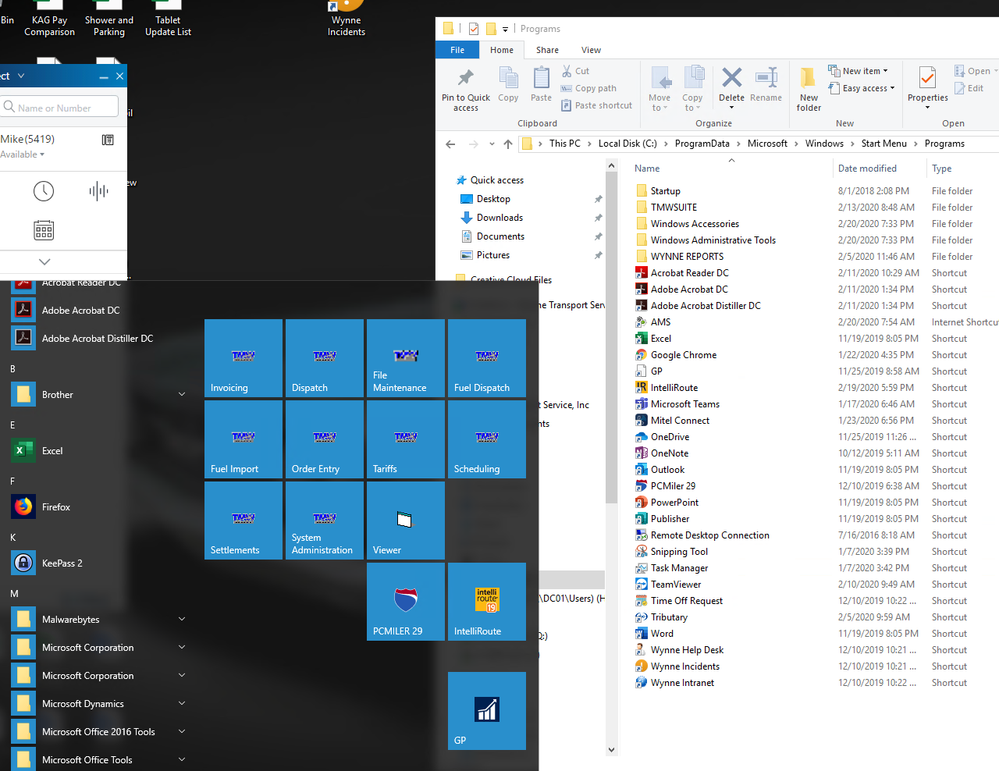Sort by Date modified column header
Viewport: 999px width, 771px height.
pyautogui.click(x=867, y=168)
